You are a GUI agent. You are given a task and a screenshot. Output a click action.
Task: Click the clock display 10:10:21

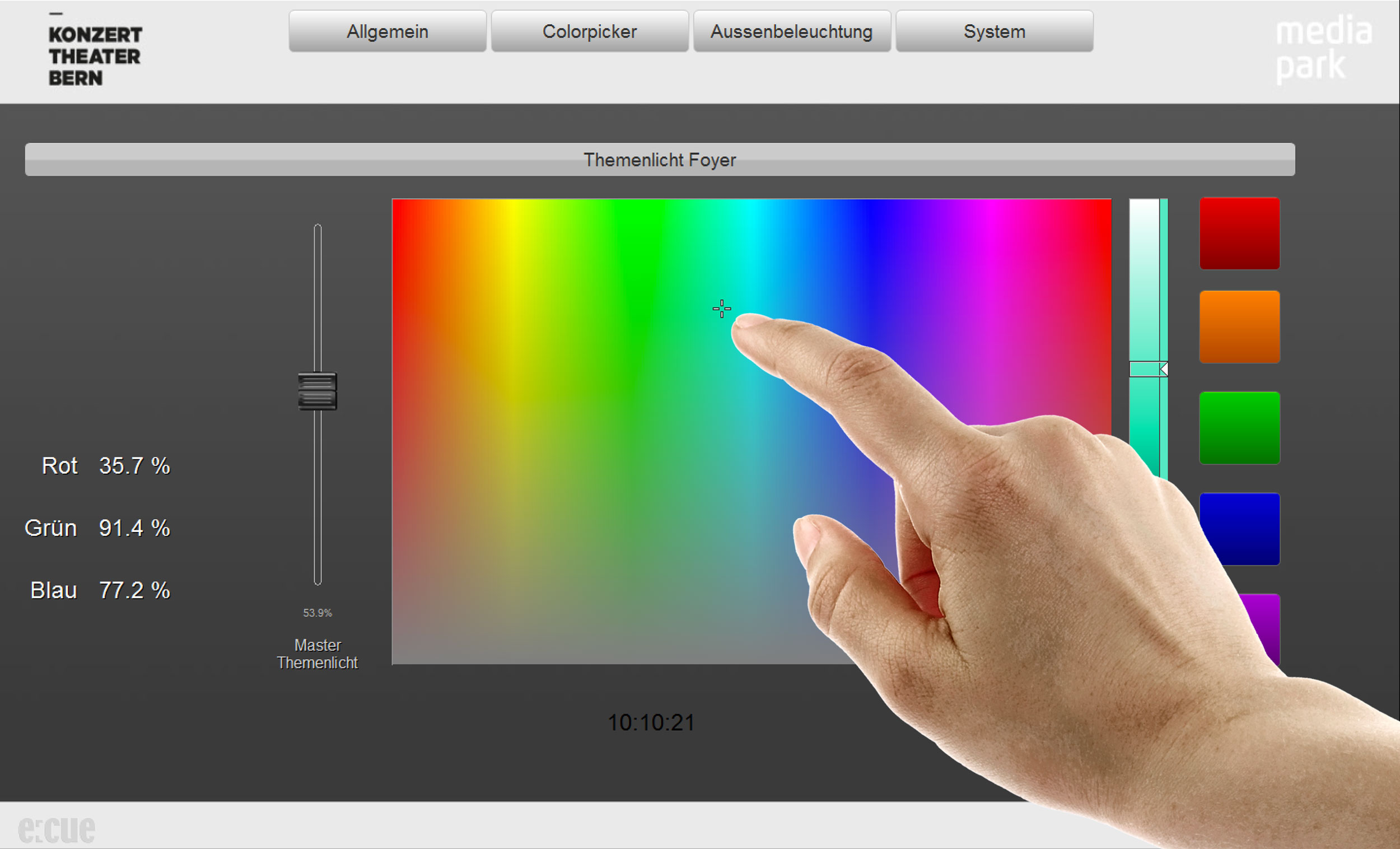point(651,723)
